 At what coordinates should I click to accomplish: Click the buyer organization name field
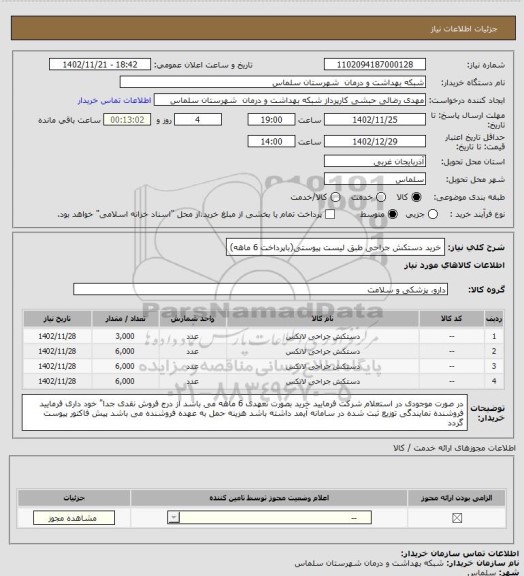[x=273, y=82]
